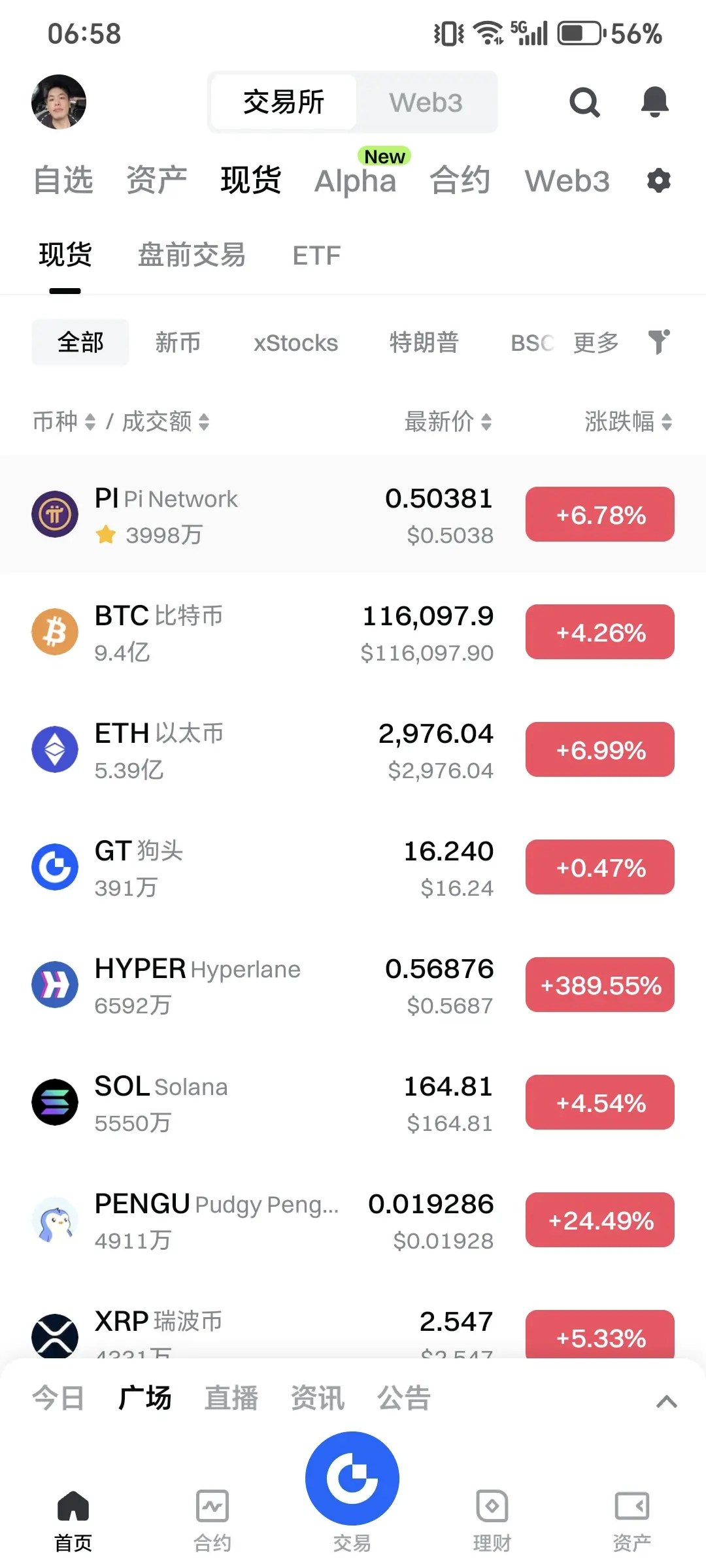Open the 理财 finance bottom icon
The height and width of the screenshot is (1568, 706).
click(x=492, y=1520)
